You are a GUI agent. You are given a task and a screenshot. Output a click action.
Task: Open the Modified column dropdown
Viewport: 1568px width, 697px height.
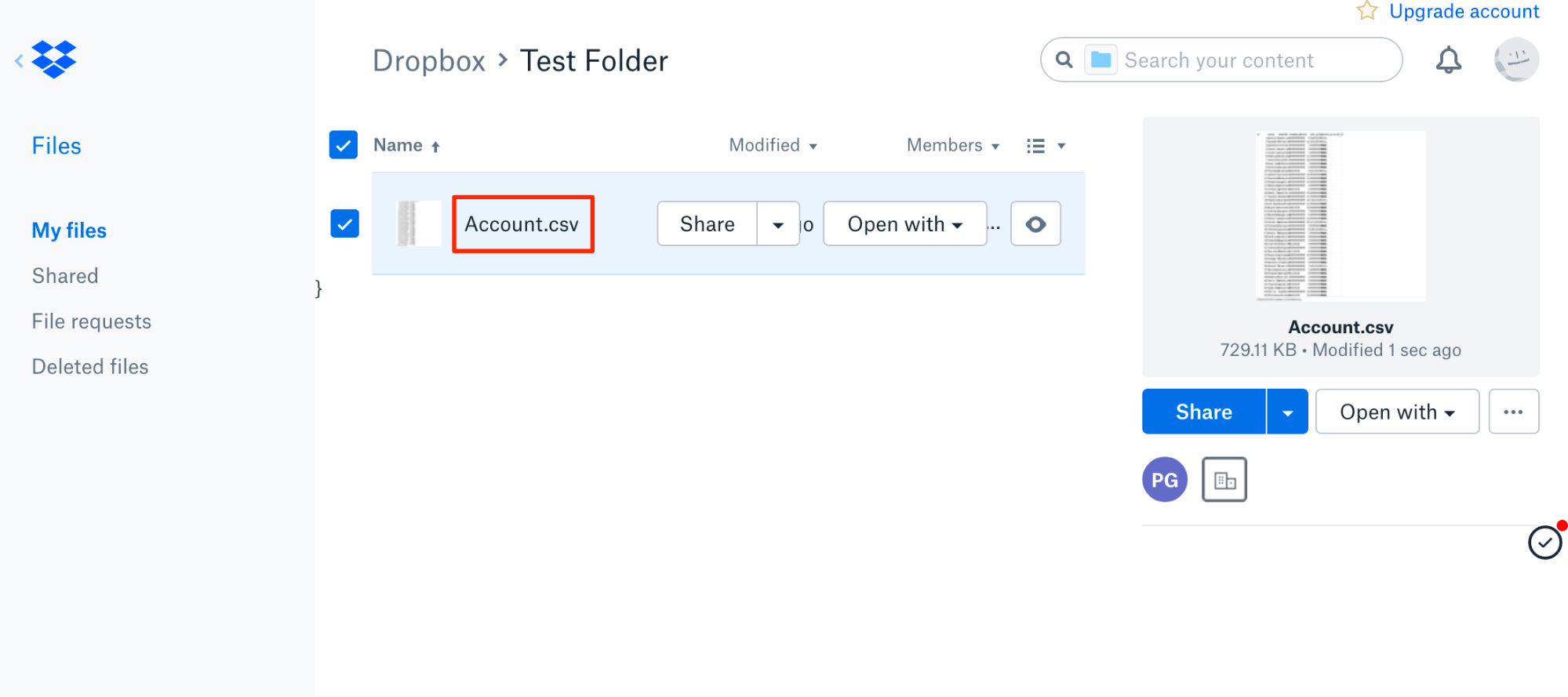click(x=773, y=145)
